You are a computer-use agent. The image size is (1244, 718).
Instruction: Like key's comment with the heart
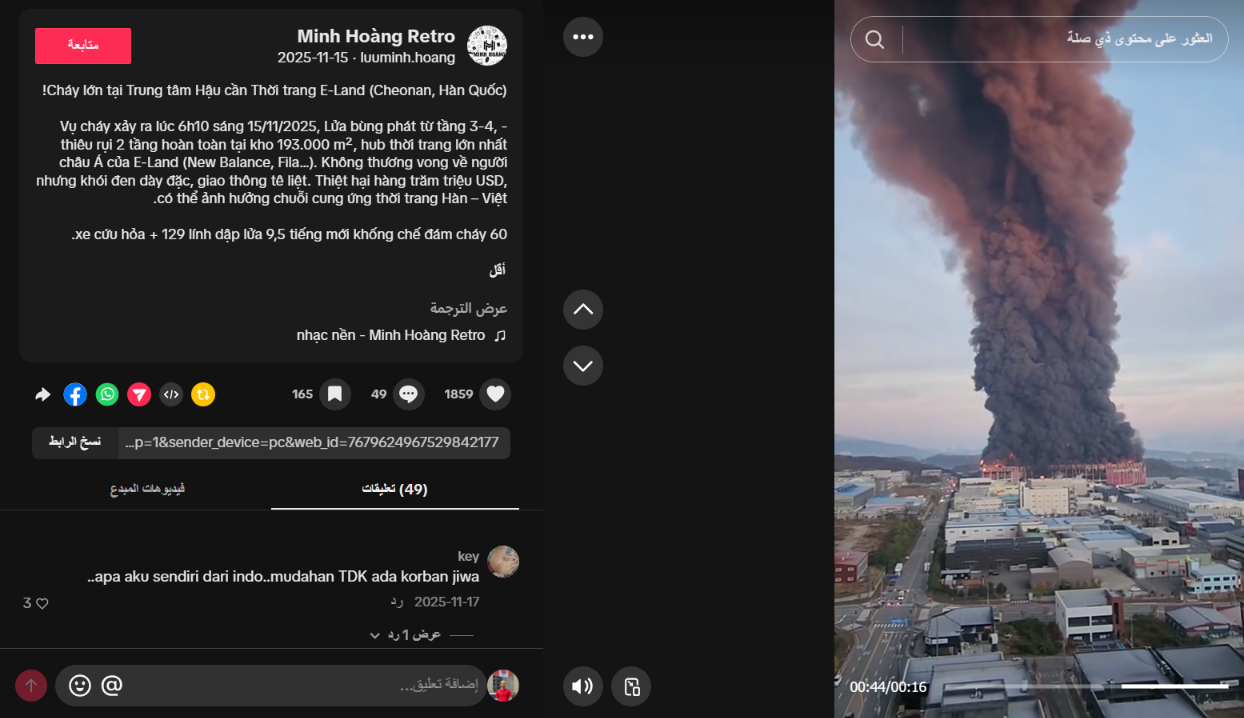point(42,603)
